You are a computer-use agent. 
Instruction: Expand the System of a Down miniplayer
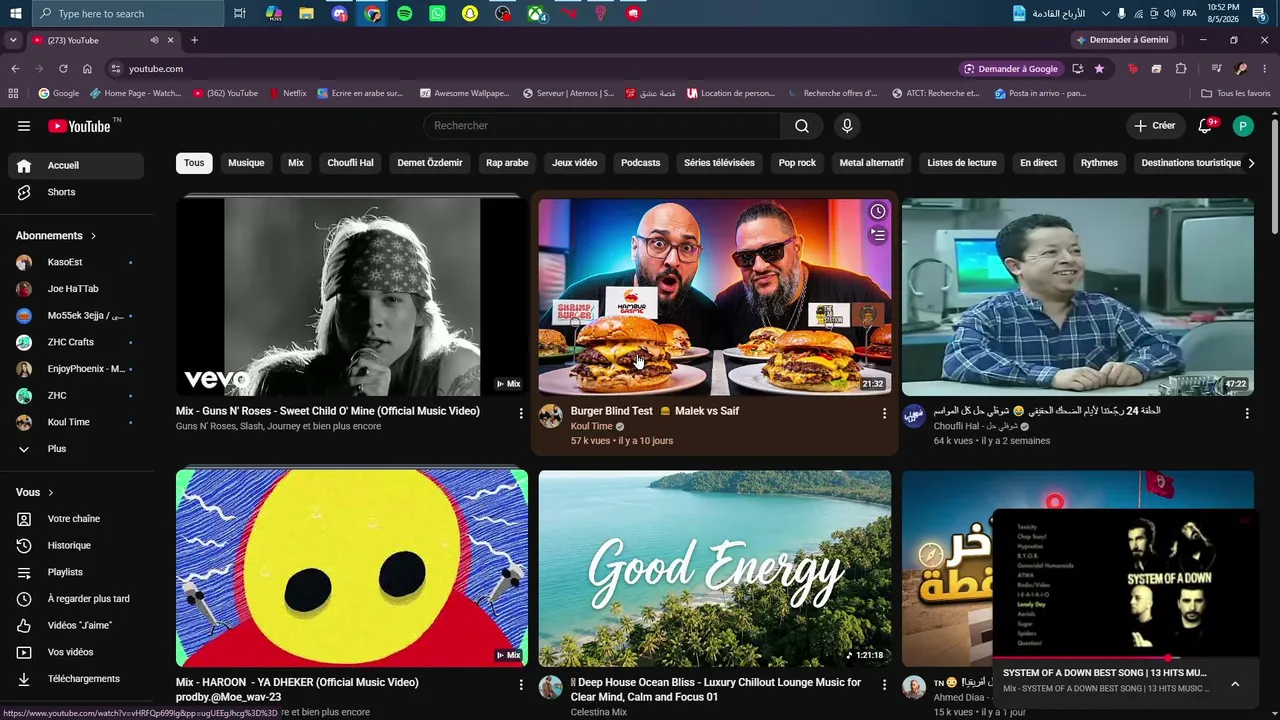pos(1235,684)
